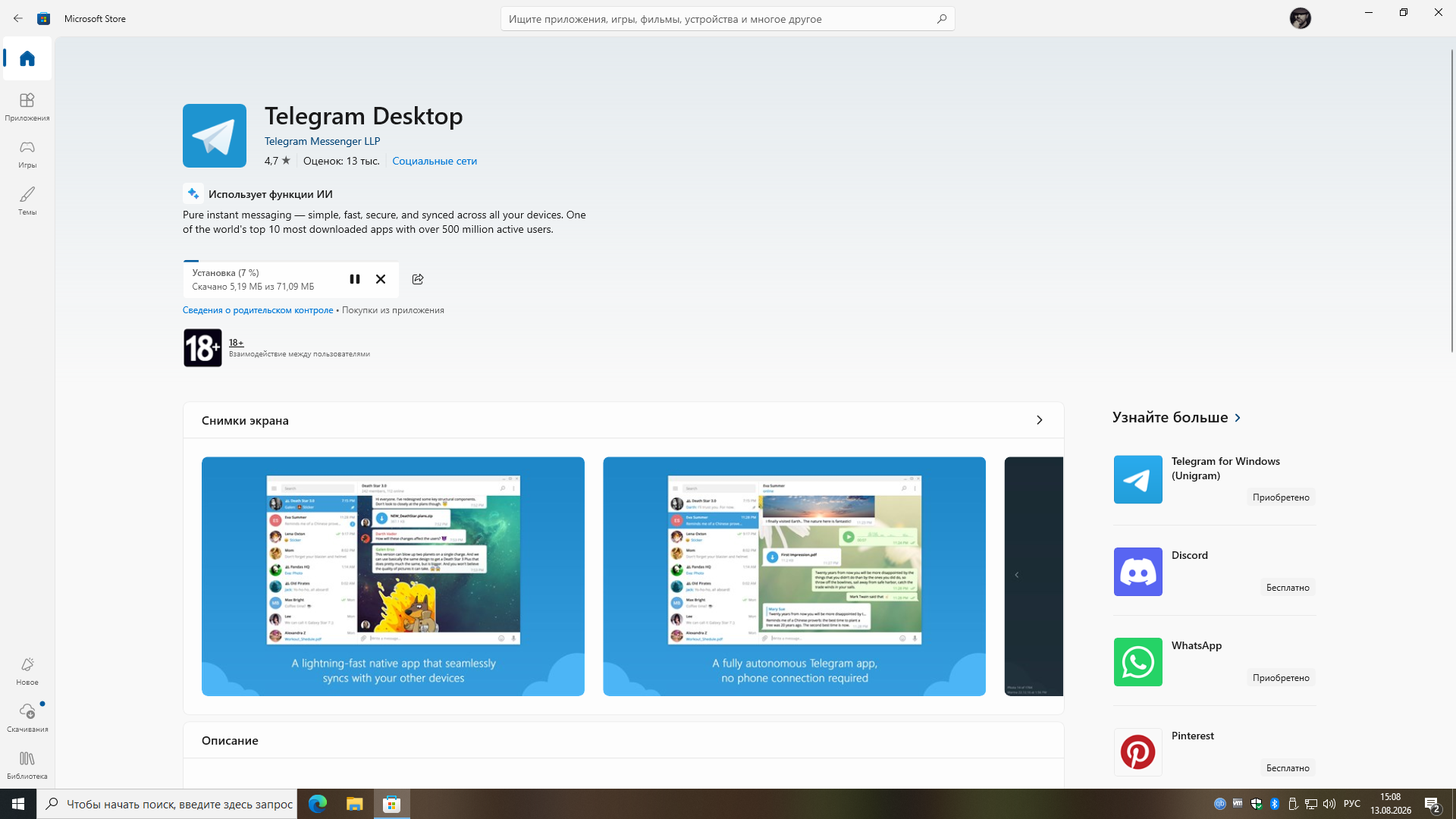The image size is (1456, 819).
Task: Cancel the Telegram Desktop installation
Action: coord(381,279)
